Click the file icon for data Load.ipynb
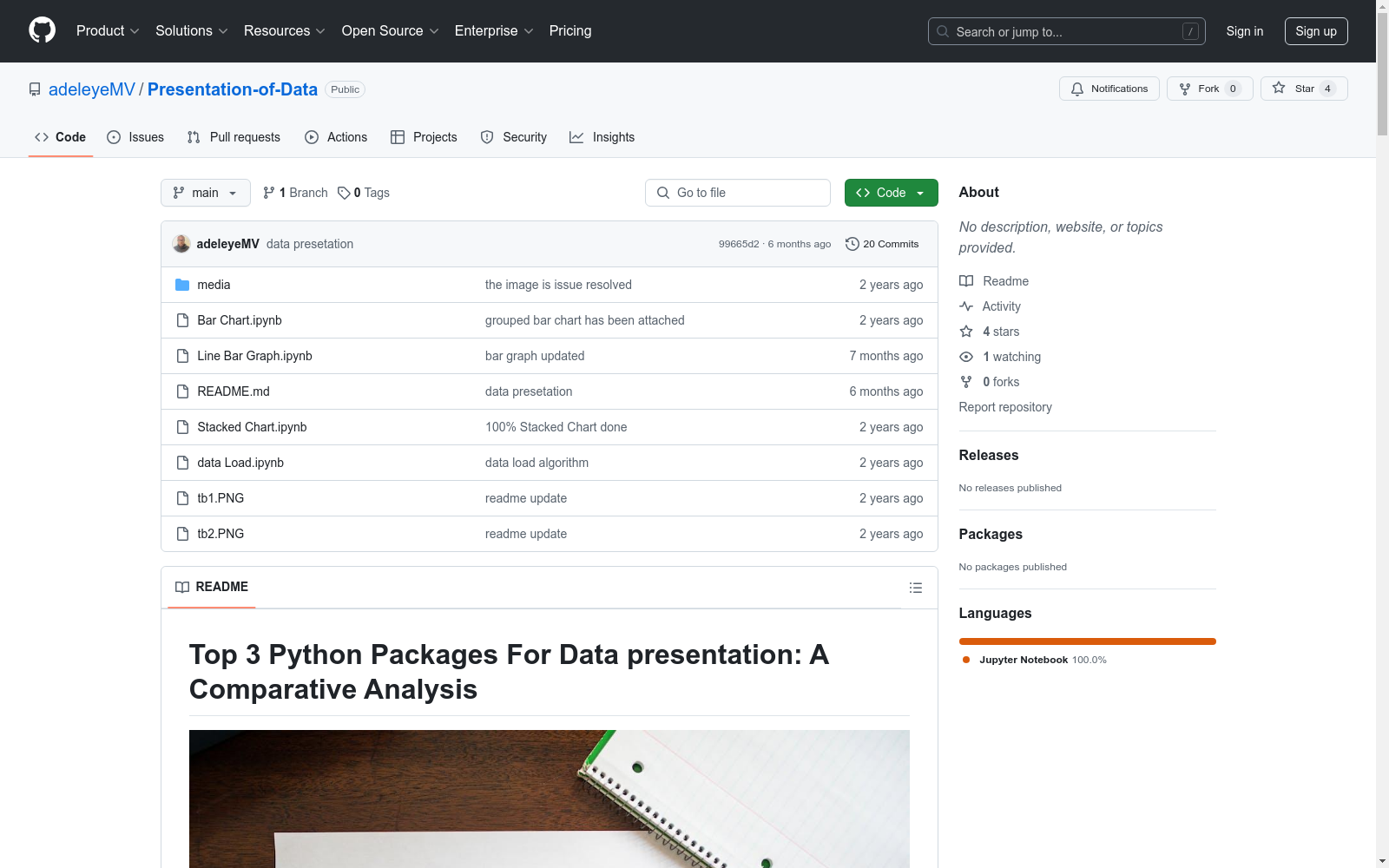This screenshot has width=1389, height=868. (x=182, y=463)
